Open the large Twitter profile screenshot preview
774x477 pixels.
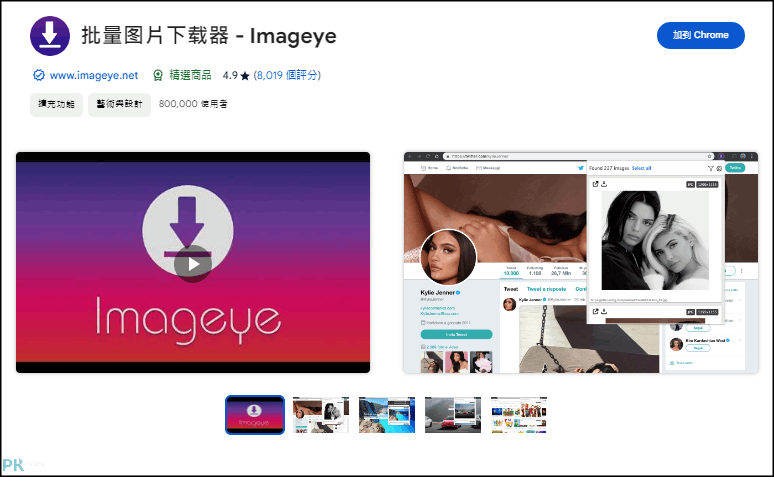[581, 262]
